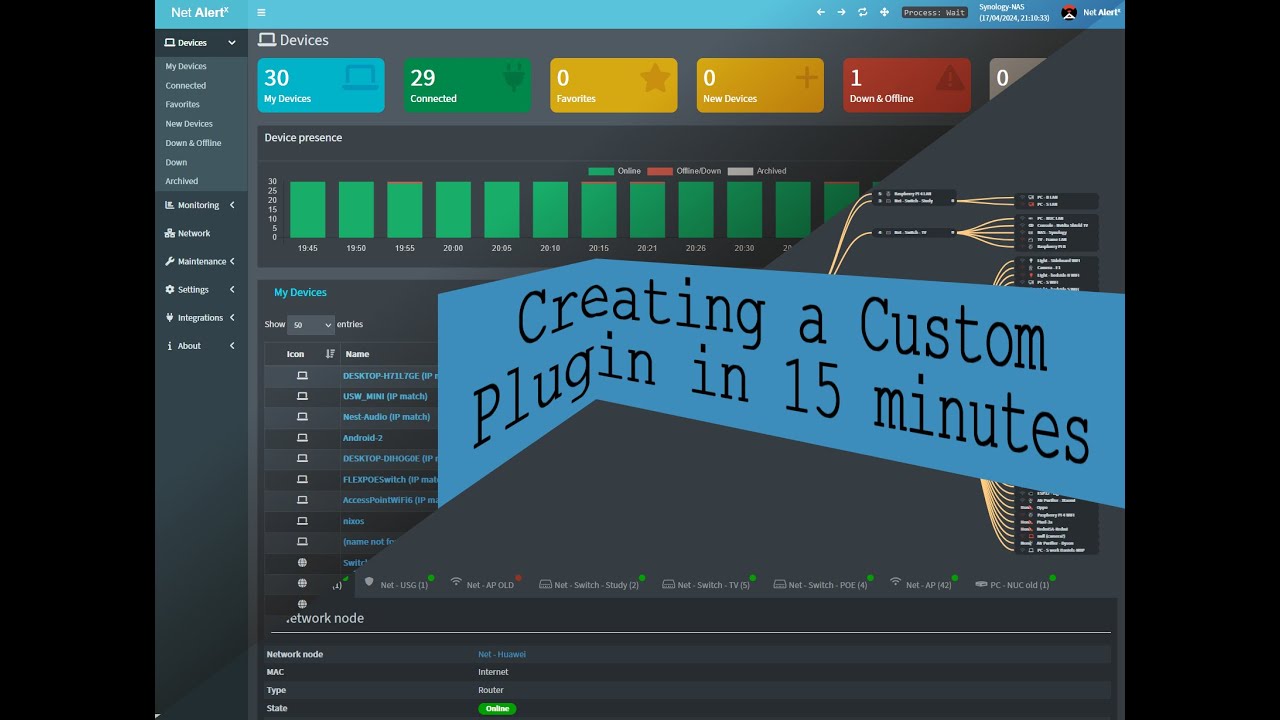Open the Network sidebar item
This screenshot has height=720, width=1280.
pos(201,233)
